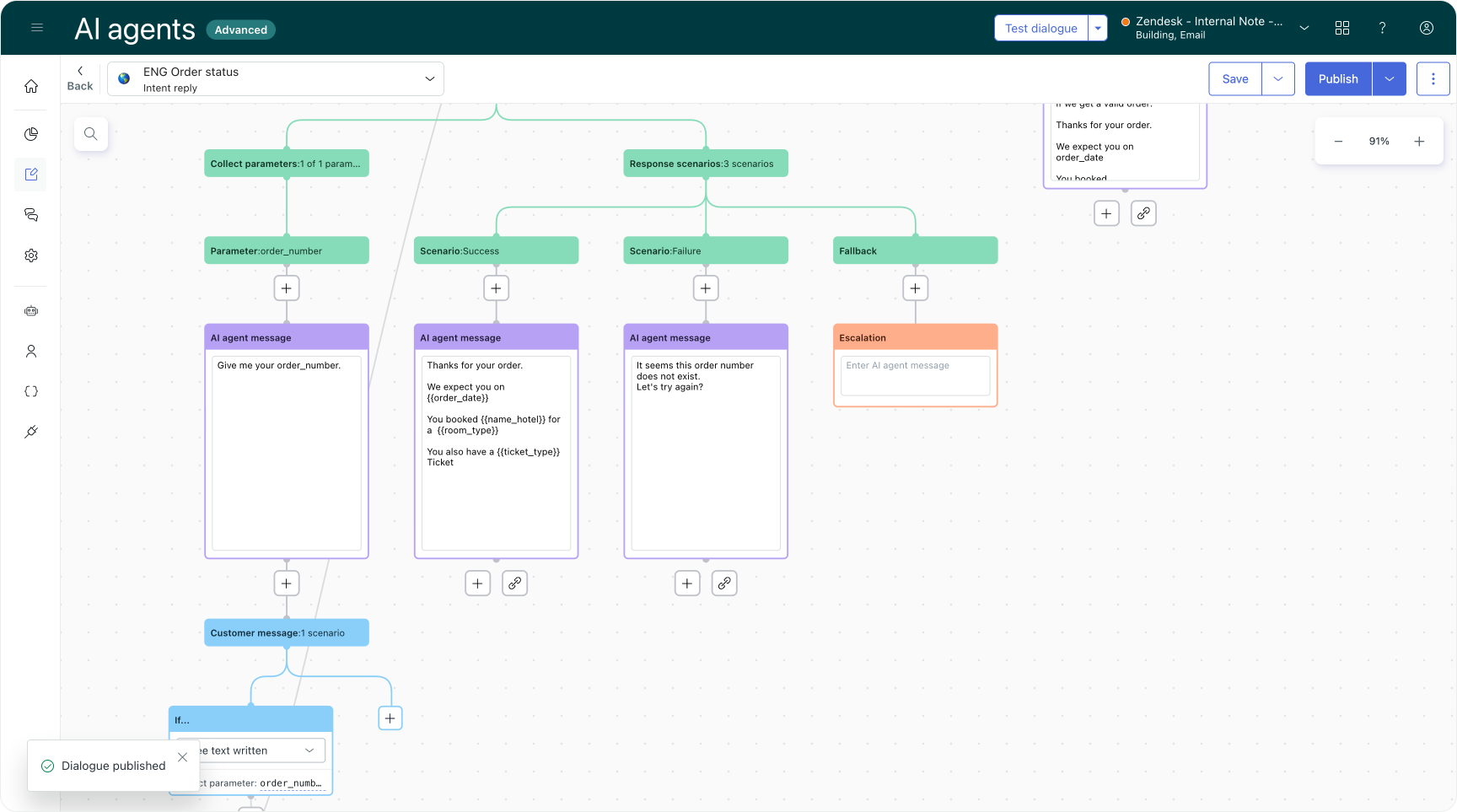The width and height of the screenshot is (1457, 812).
Task: Click the Test dialogue button
Action: tap(1041, 28)
